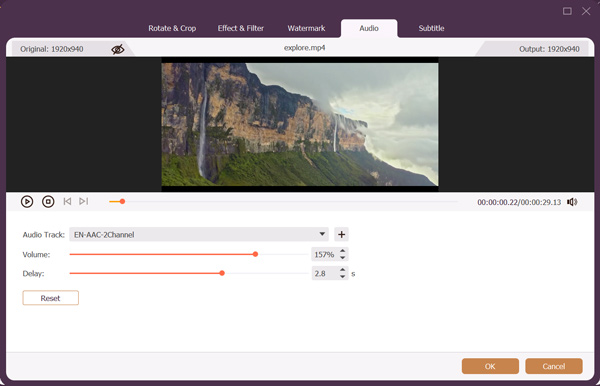Click the Original: 1920x940 label
The image size is (600, 386).
52,49
